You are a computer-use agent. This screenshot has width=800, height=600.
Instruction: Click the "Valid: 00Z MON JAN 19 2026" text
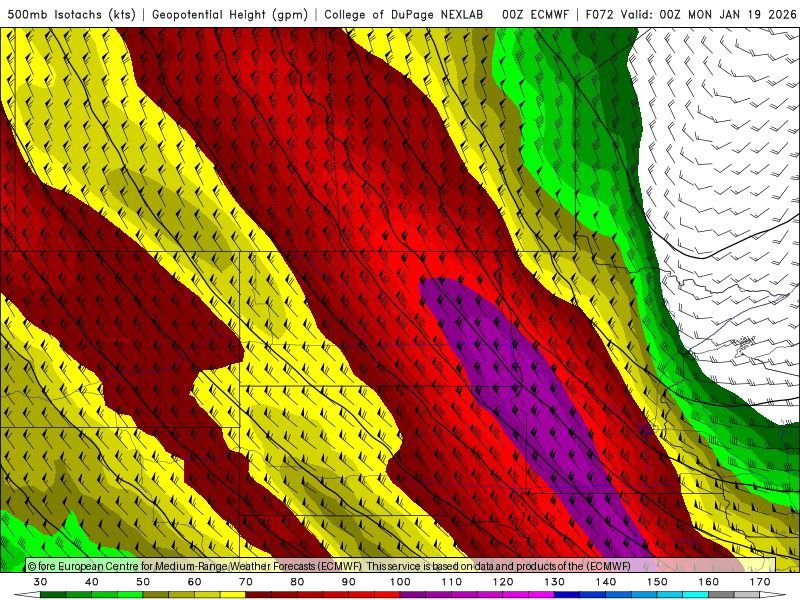click(708, 14)
